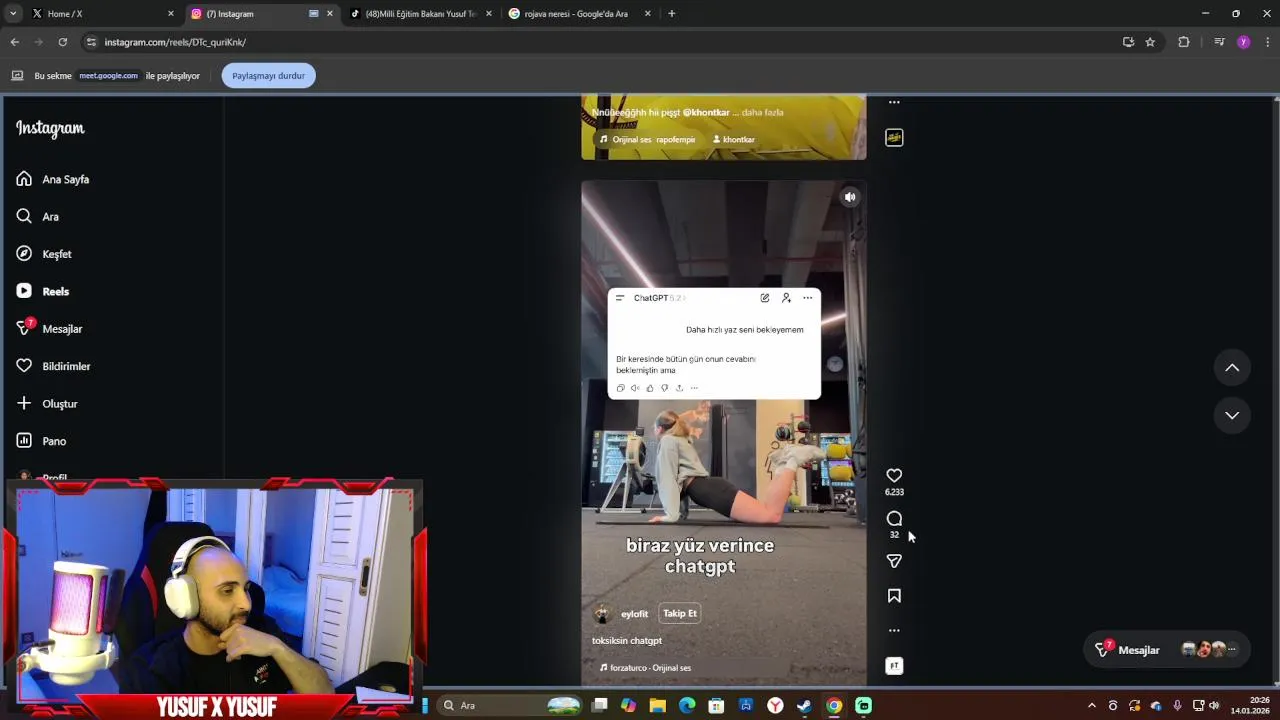
Task: Open tagged user khontkar
Action: tap(733, 140)
